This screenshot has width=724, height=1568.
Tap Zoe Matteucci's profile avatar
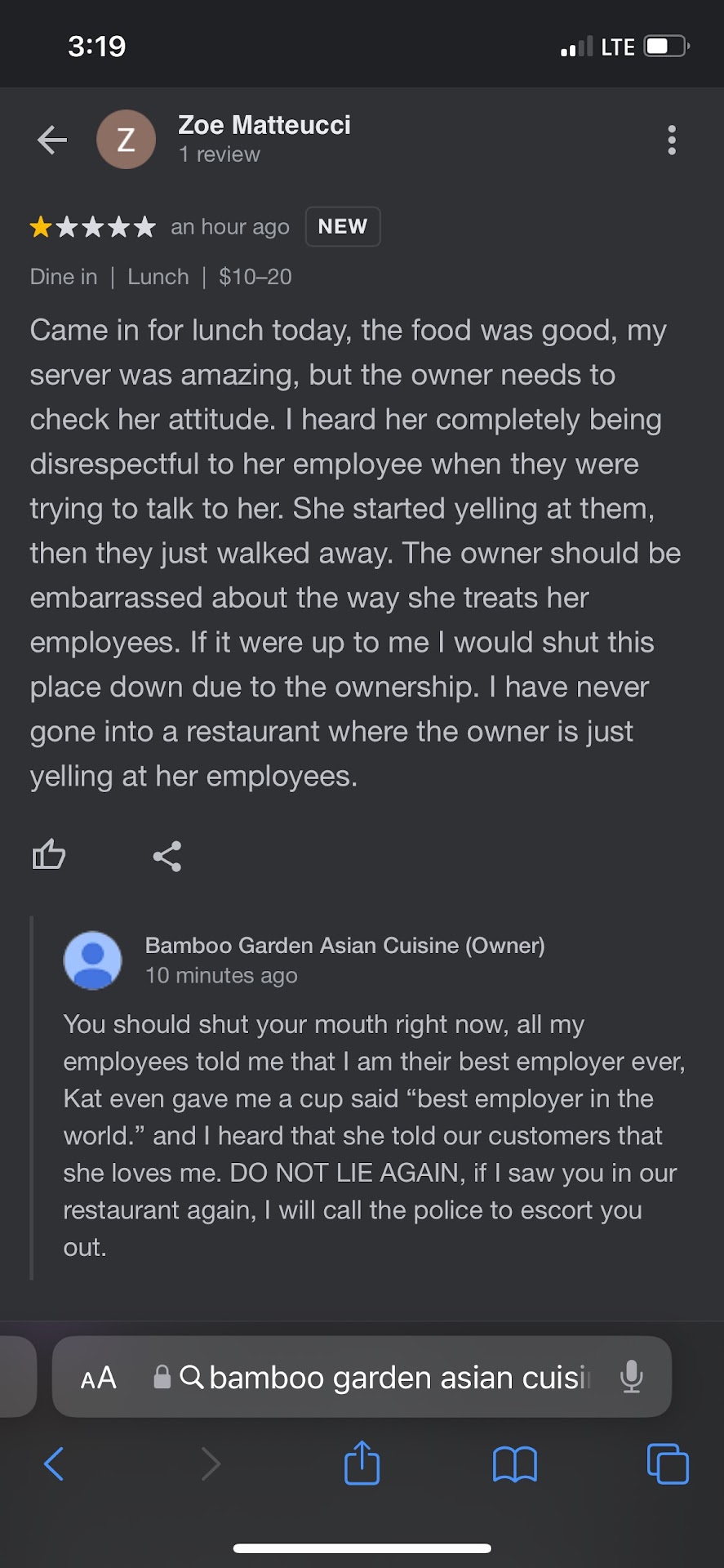click(x=126, y=140)
